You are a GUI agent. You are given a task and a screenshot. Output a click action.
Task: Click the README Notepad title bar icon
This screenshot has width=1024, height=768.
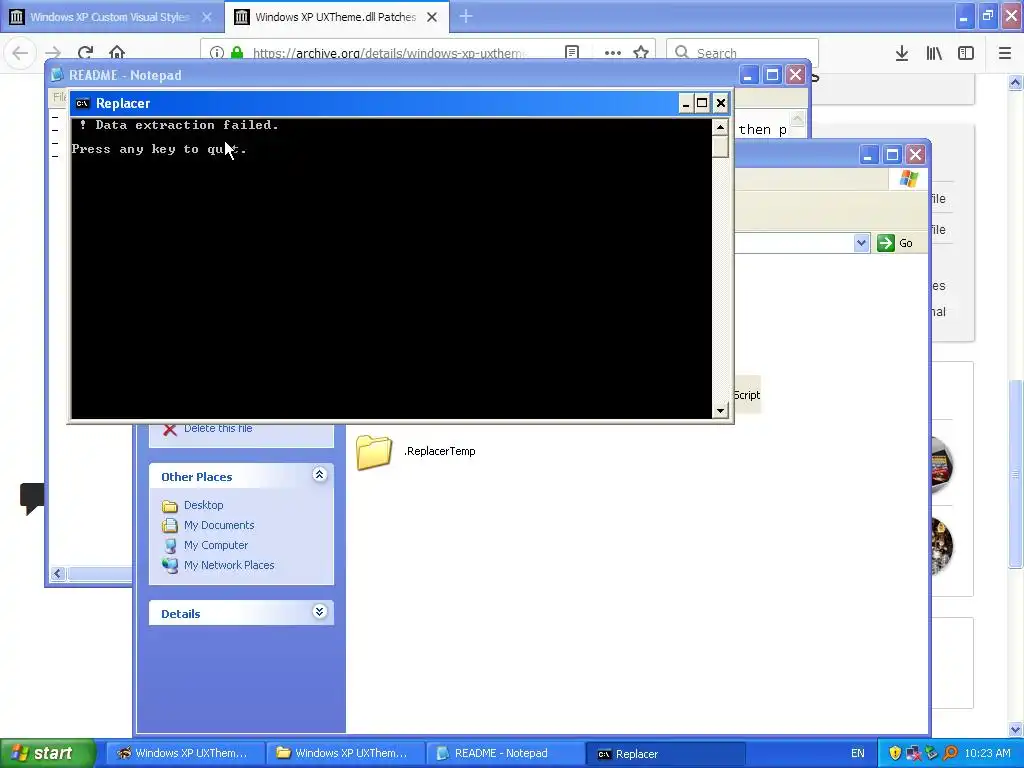coord(57,75)
